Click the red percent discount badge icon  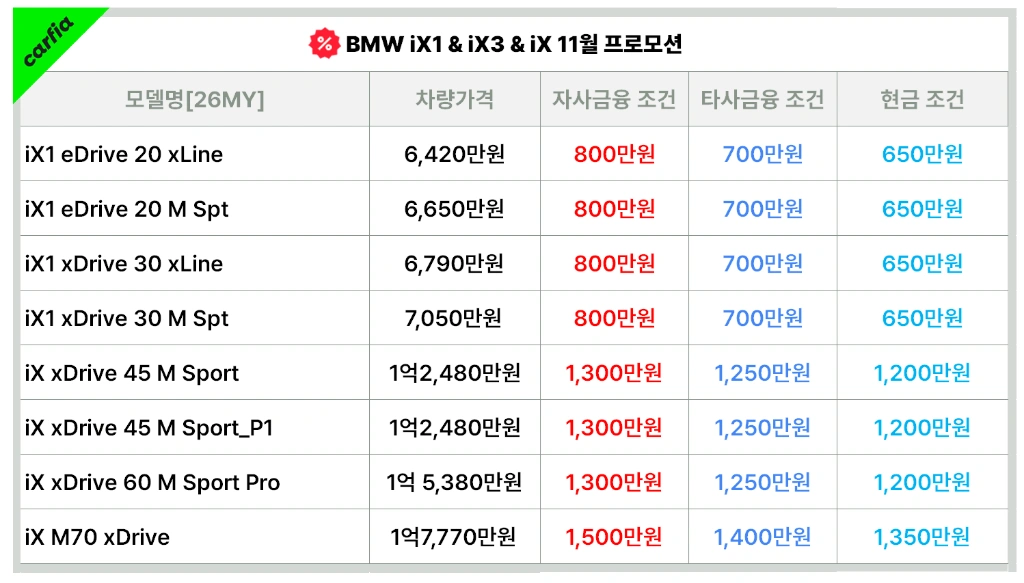(x=324, y=43)
